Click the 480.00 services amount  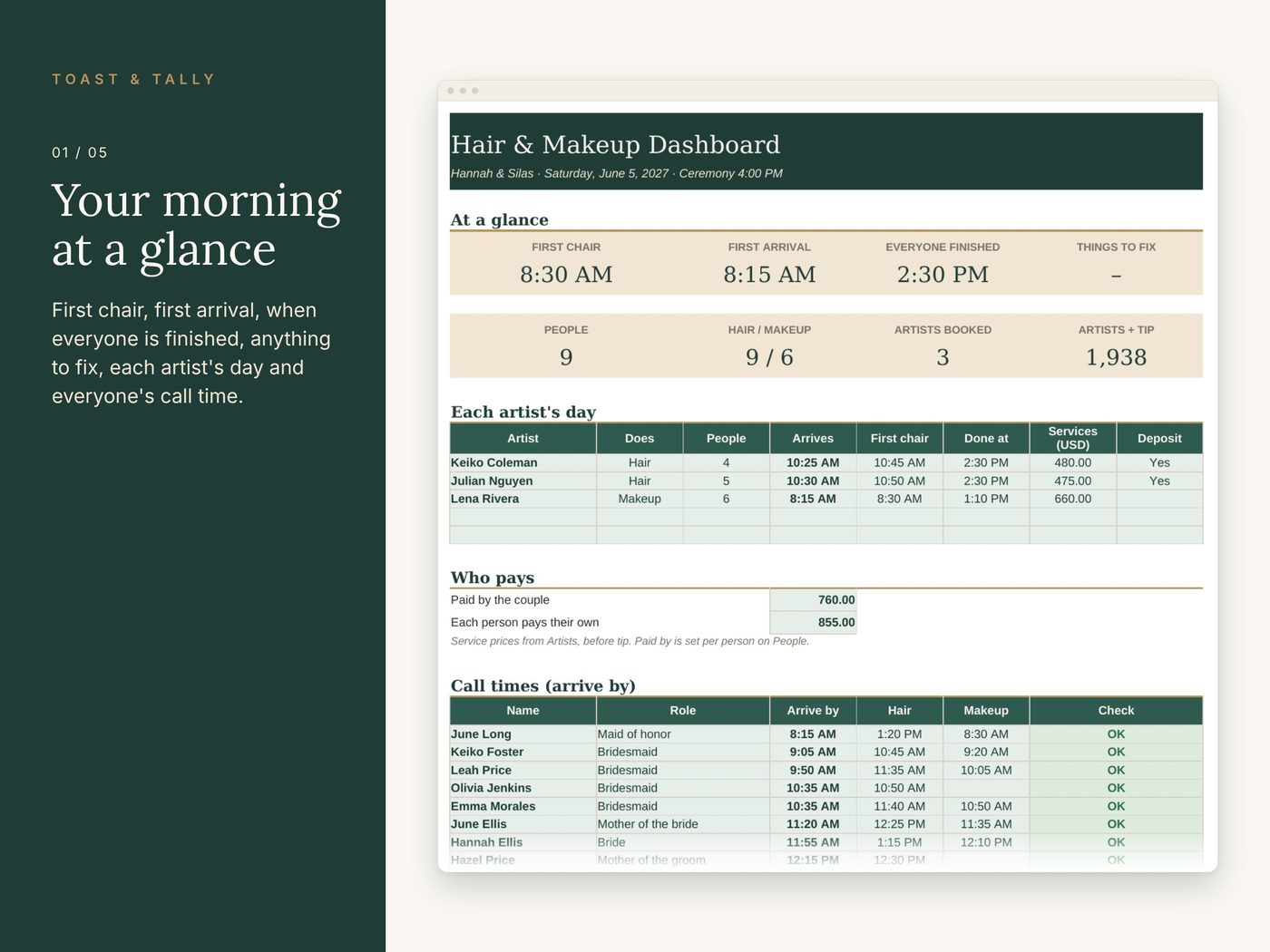click(x=1073, y=462)
